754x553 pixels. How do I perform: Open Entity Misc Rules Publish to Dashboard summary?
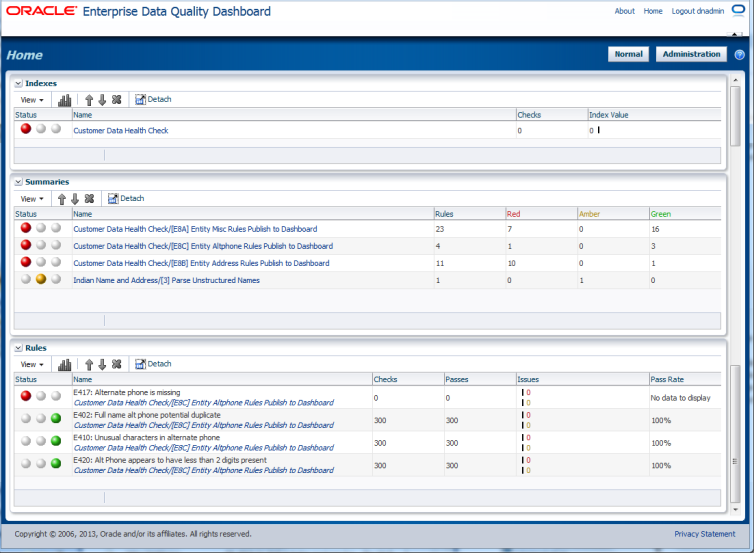(x=195, y=229)
